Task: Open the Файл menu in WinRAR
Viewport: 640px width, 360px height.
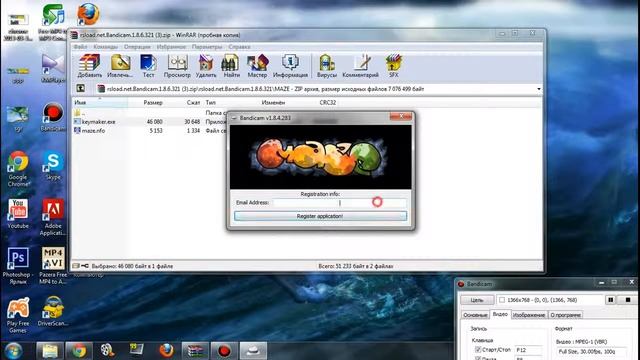Action: click(80, 47)
